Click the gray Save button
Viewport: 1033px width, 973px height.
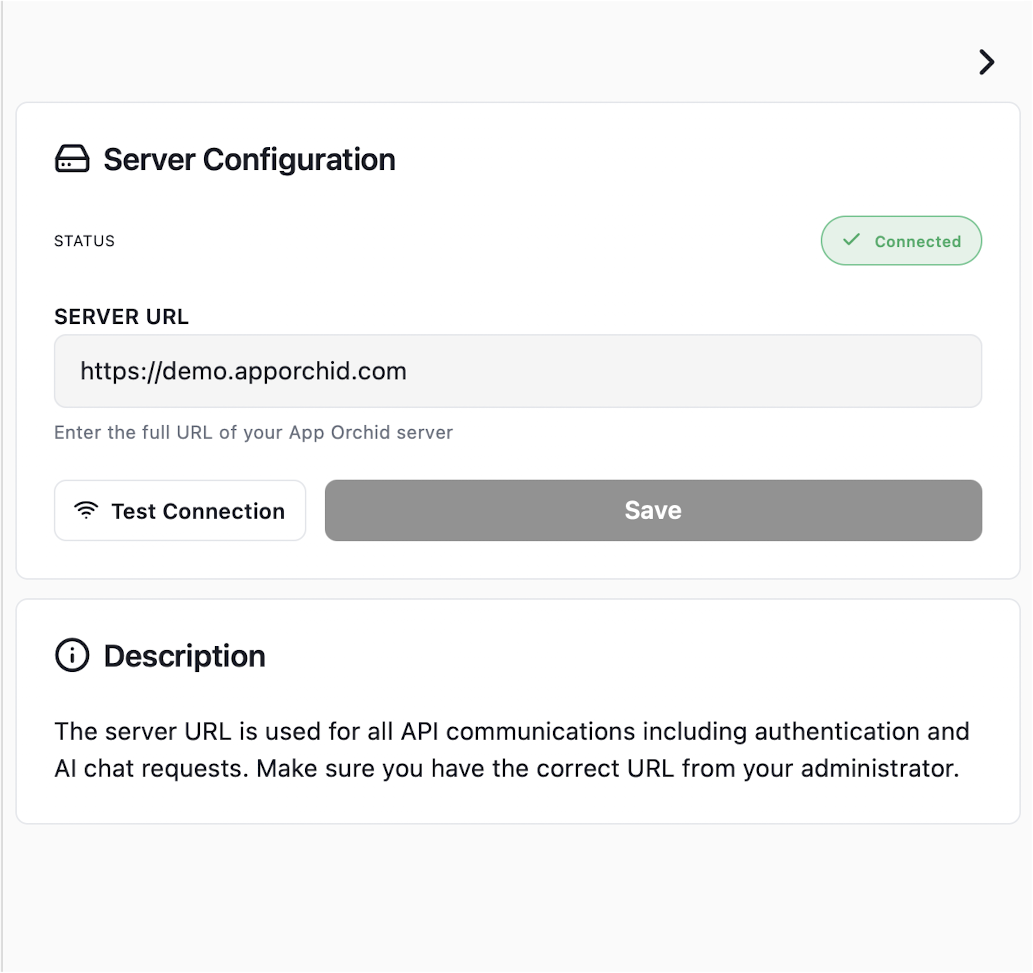coord(653,511)
